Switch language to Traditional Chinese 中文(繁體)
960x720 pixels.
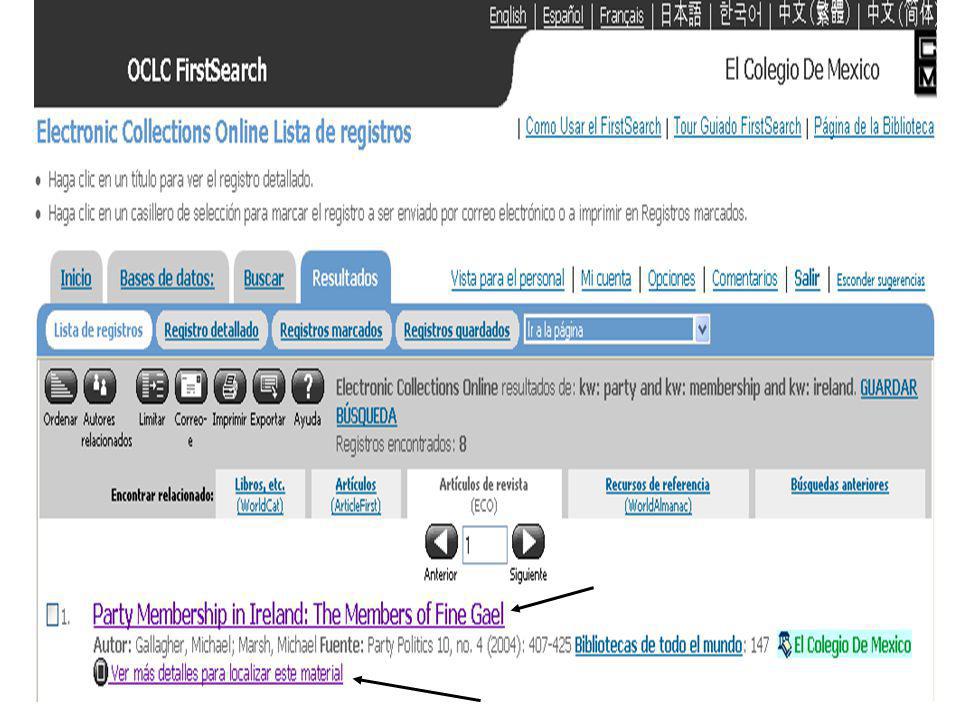click(x=814, y=15)
